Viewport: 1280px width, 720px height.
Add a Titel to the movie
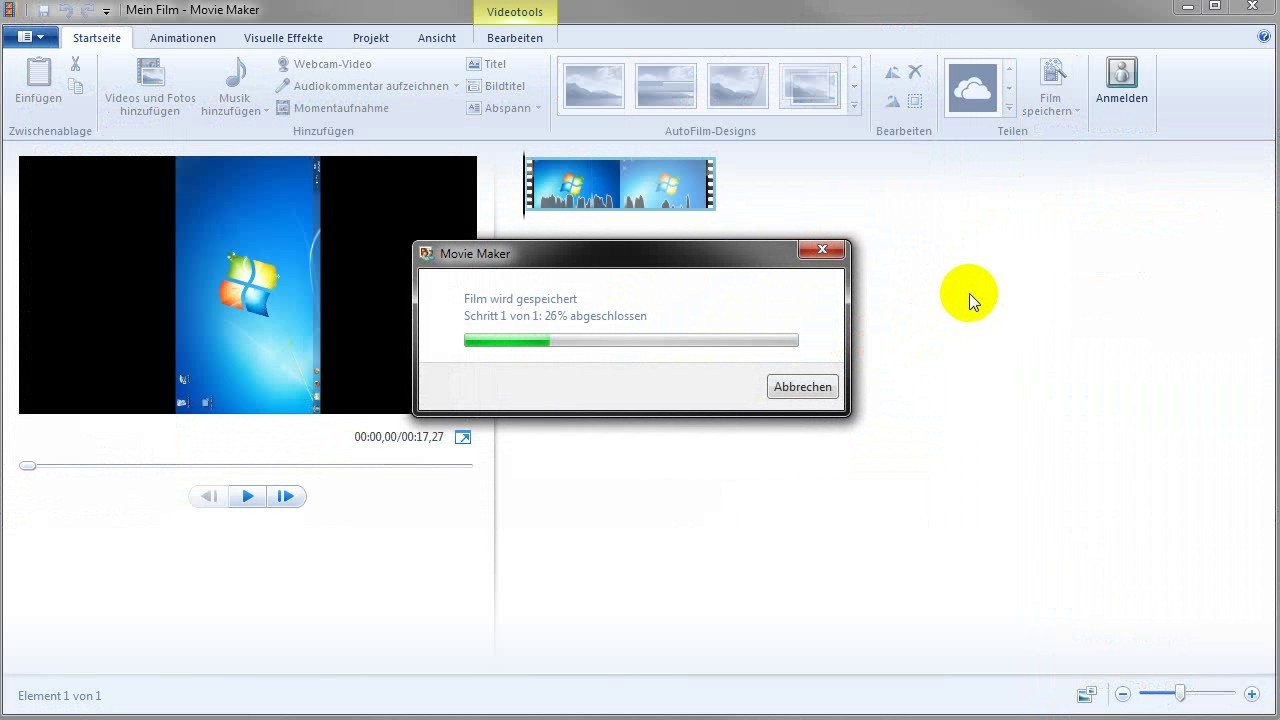(487, 64)
